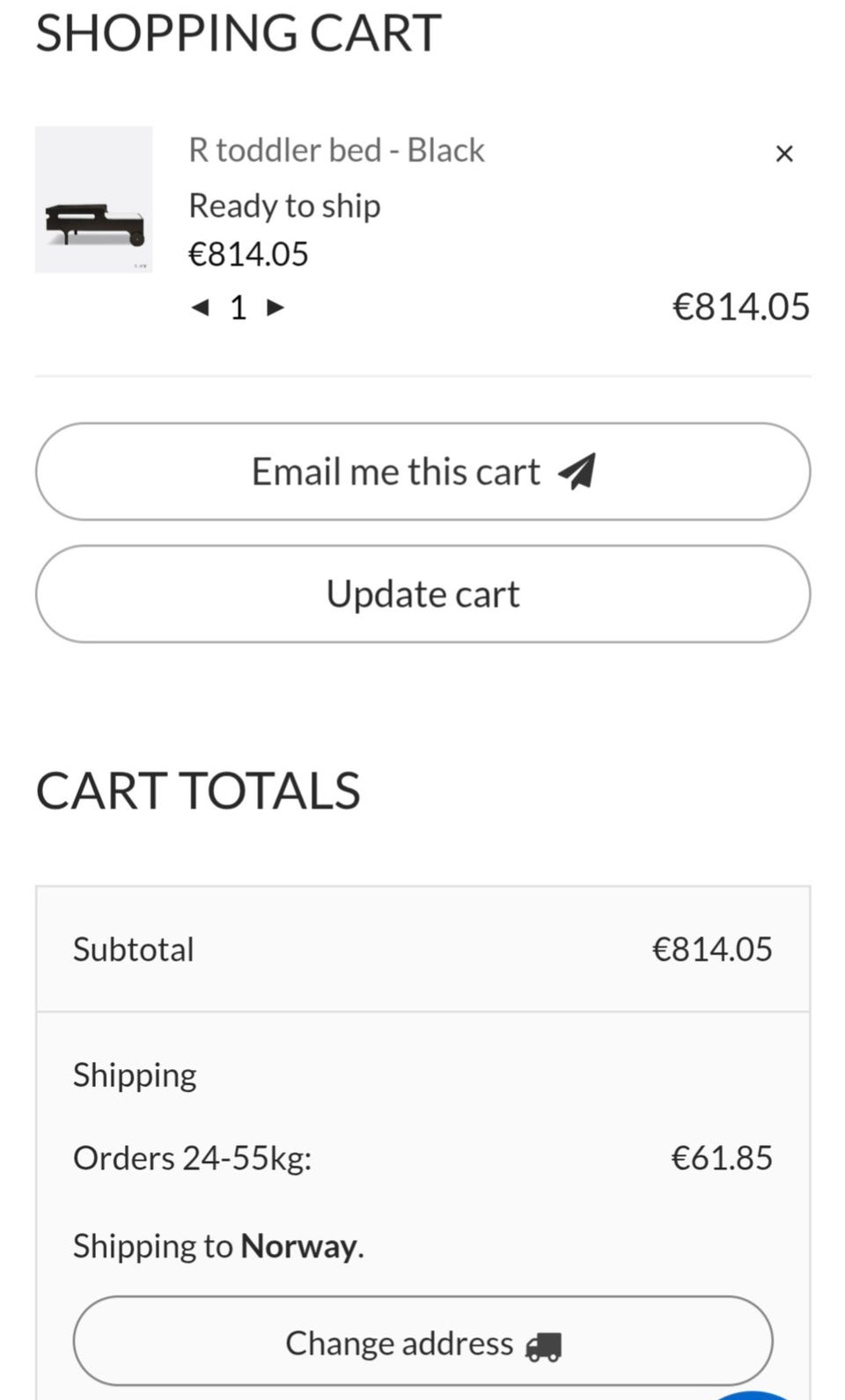Remove R toddler bed from cart
The image size is (845, 1400).
tap(783, 154)
